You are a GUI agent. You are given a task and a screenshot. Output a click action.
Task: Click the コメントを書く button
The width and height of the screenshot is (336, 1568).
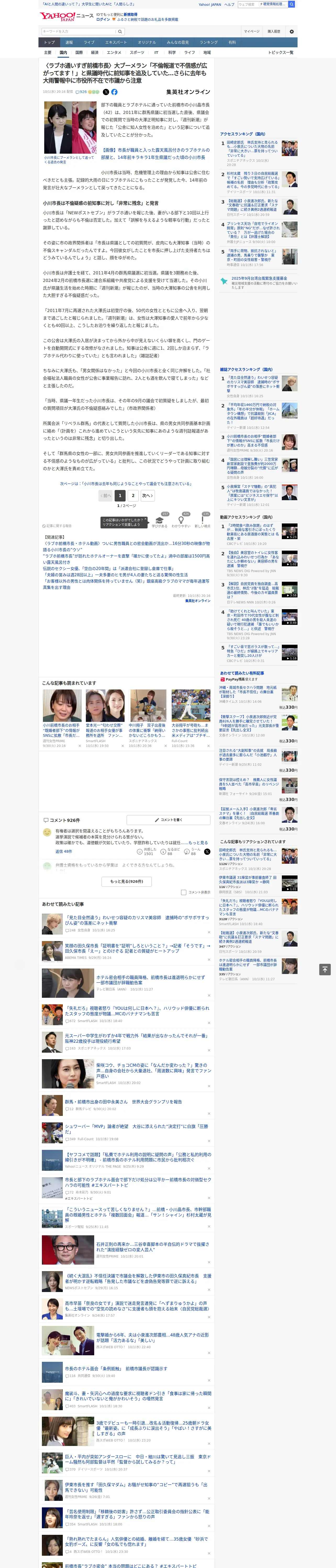(x=169, y=820)
